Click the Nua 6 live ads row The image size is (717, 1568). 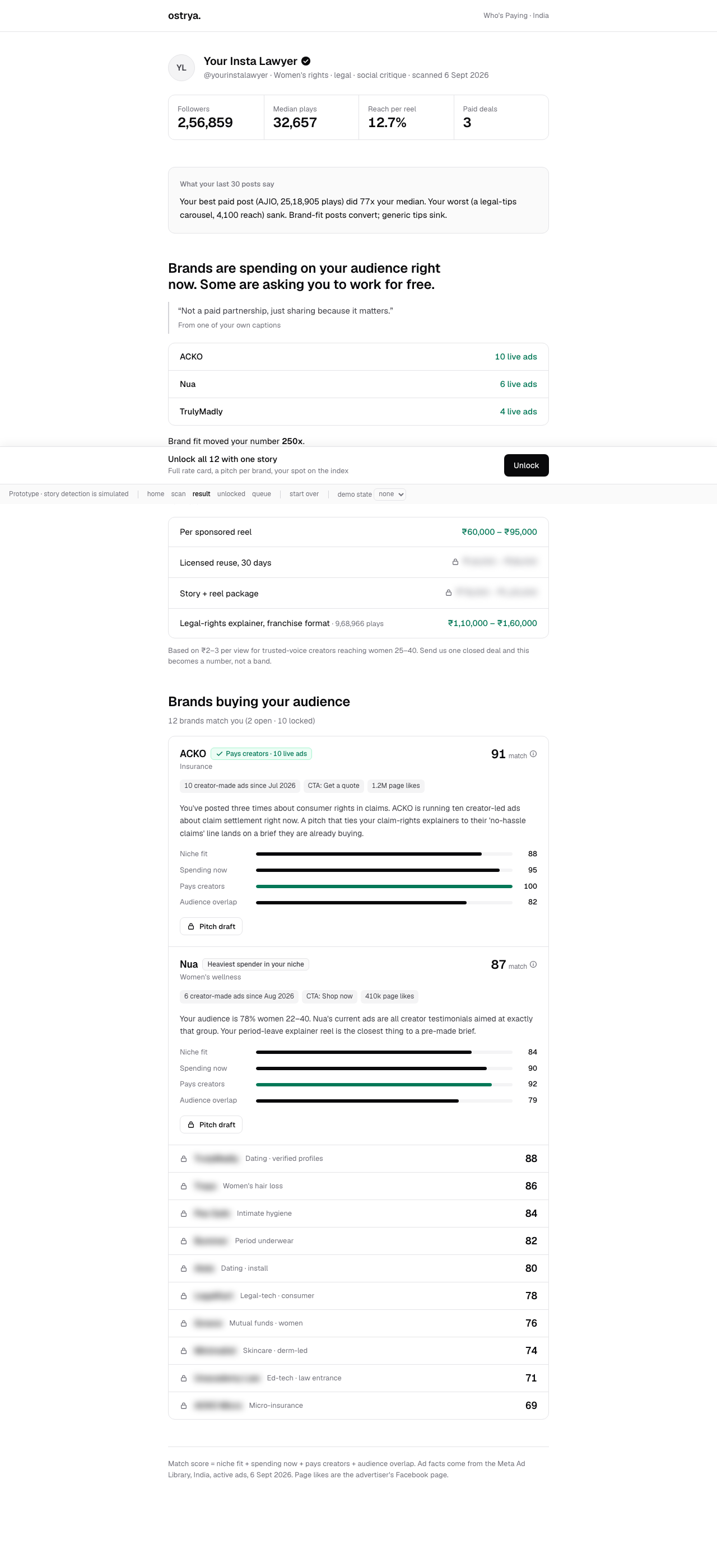pos(358,384)
